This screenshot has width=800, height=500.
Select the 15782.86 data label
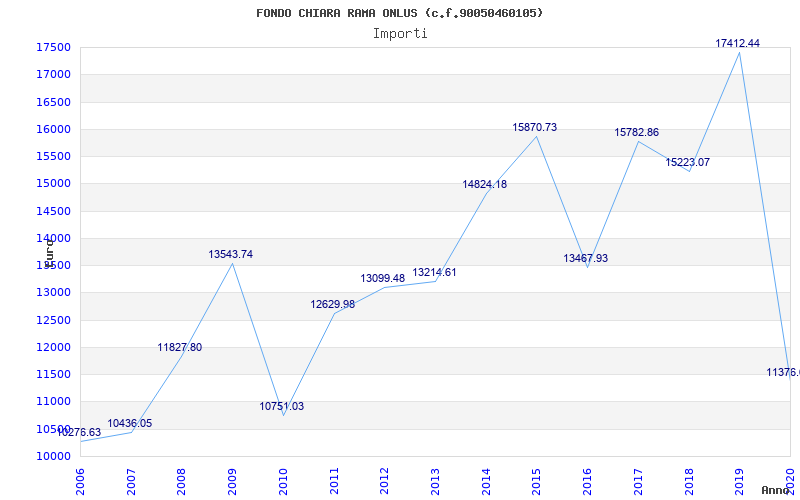click(637, 133)
